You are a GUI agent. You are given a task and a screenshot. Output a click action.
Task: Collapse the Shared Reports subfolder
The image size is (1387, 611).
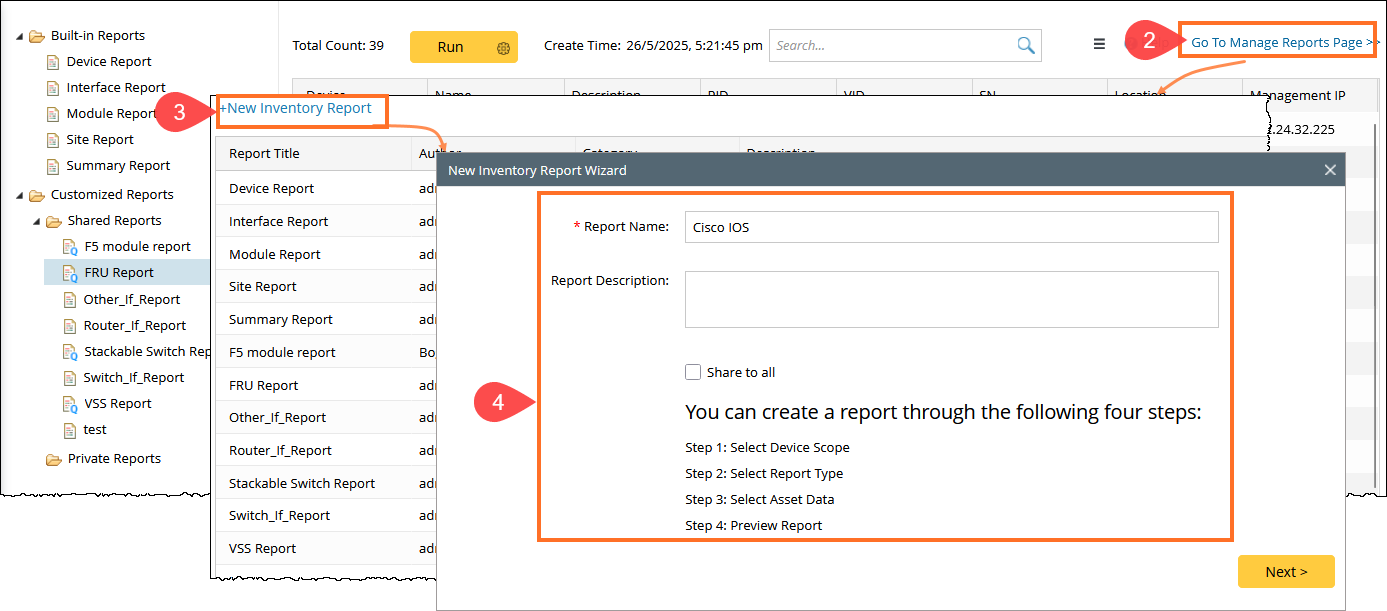tap(37, 221)
